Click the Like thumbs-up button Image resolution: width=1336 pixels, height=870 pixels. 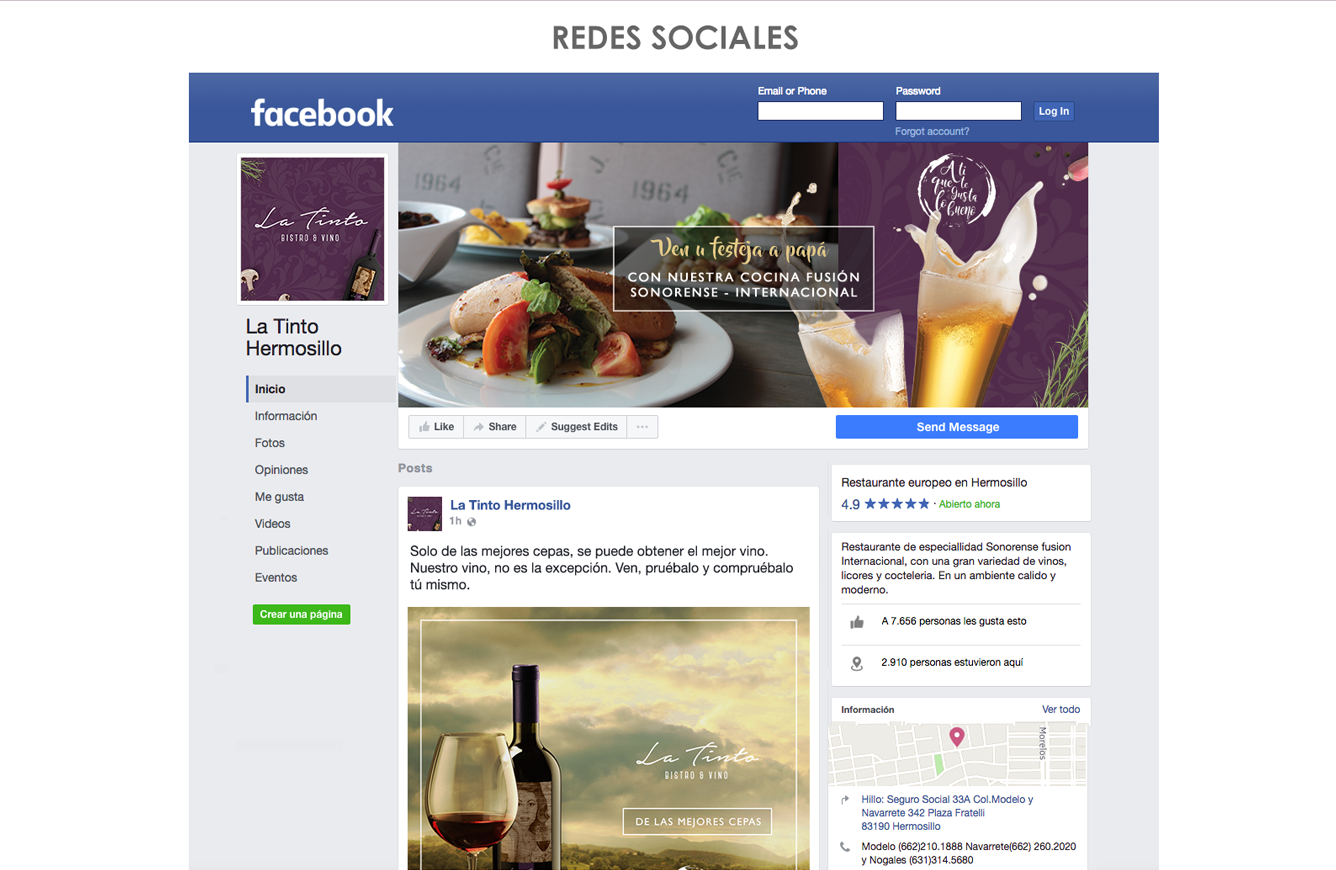pyautogui.click(x=436, y=427)
